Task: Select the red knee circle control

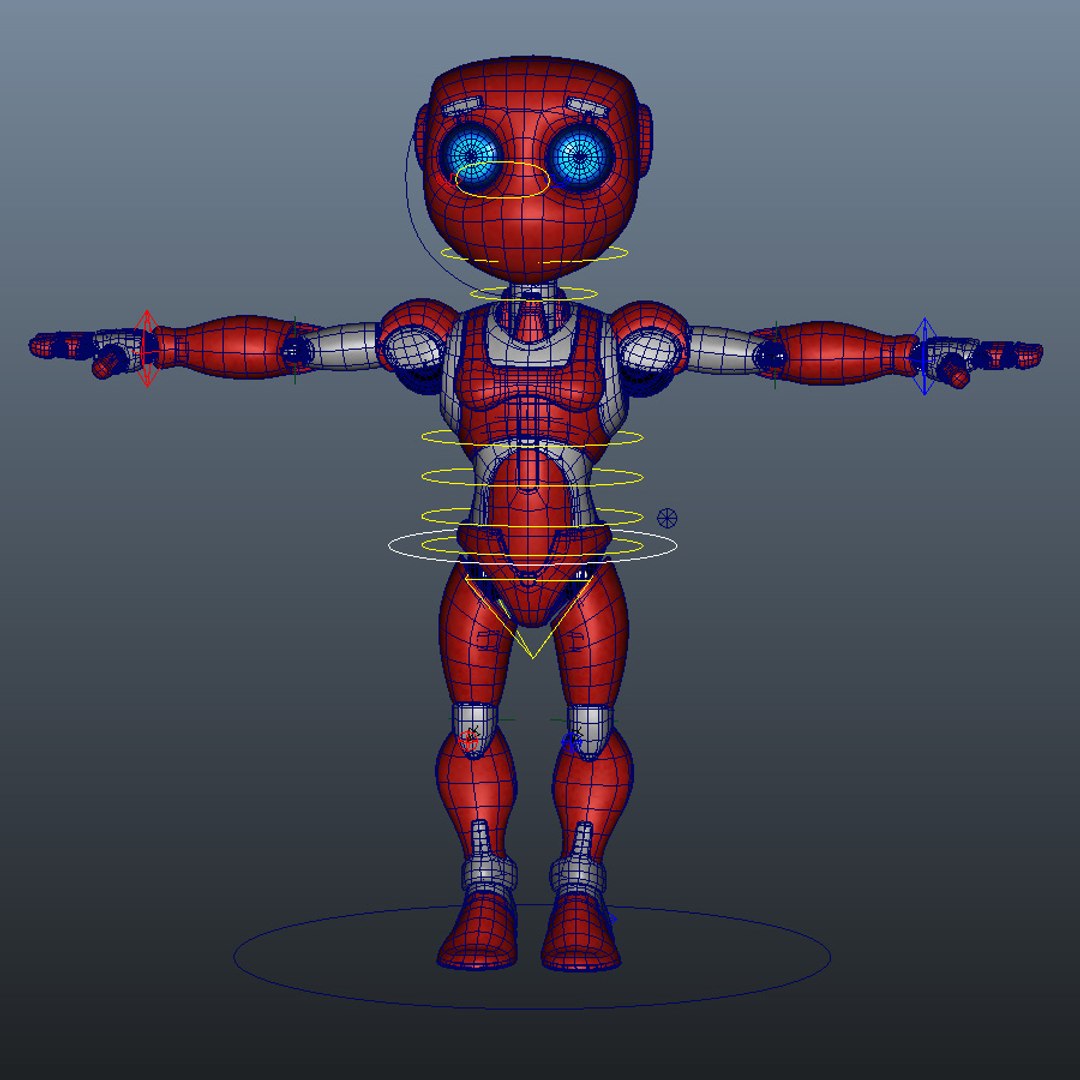Action: point(470,739)
